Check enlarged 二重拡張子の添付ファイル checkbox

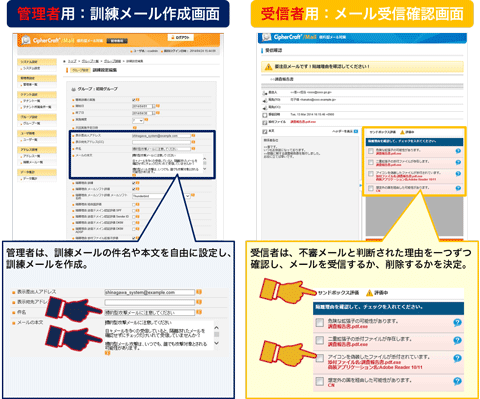(x=320, y=340)
